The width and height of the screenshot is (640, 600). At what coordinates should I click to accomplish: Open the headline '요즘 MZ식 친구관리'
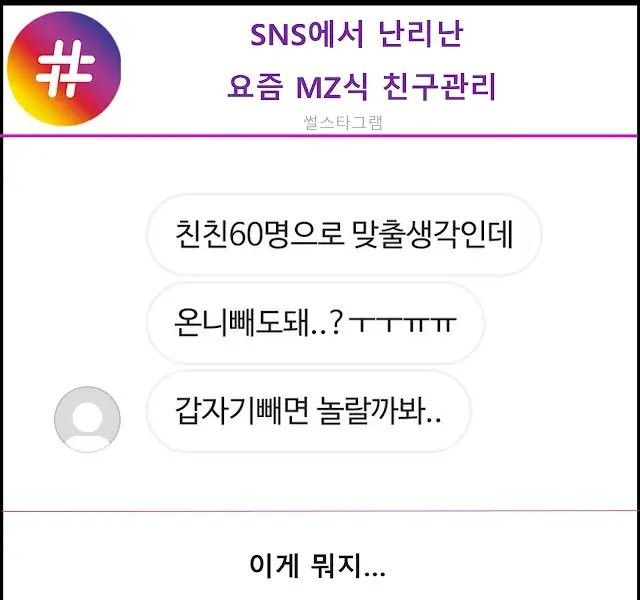pyautogui.click(x=361, y=87)
